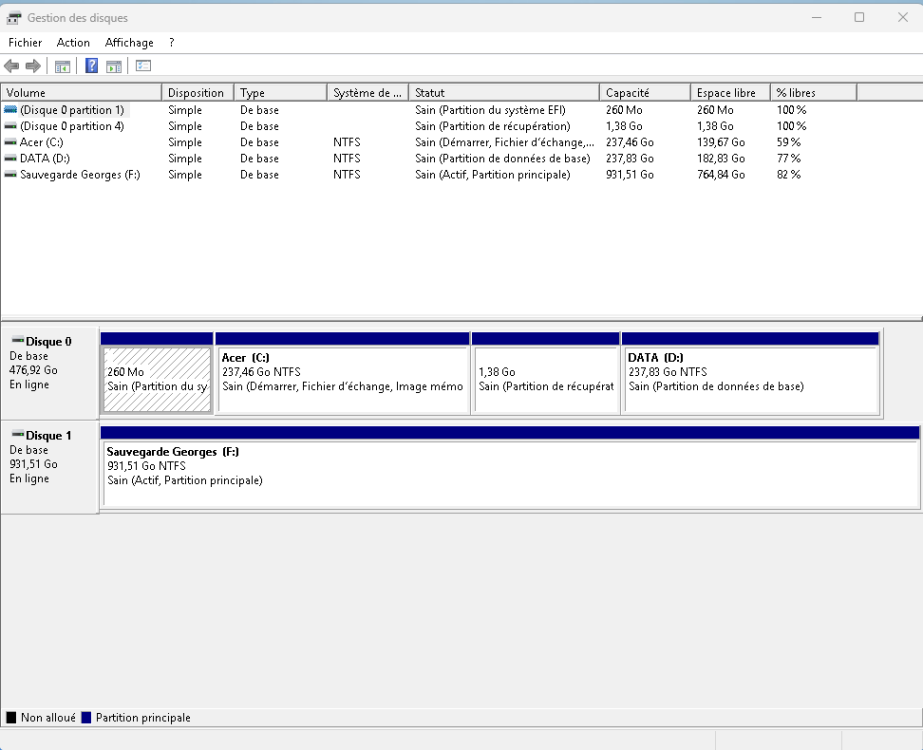Screen dimensions: 923x750
Task: Click the Acer (C:) volume icon
Action: click(x=8, y=142)
